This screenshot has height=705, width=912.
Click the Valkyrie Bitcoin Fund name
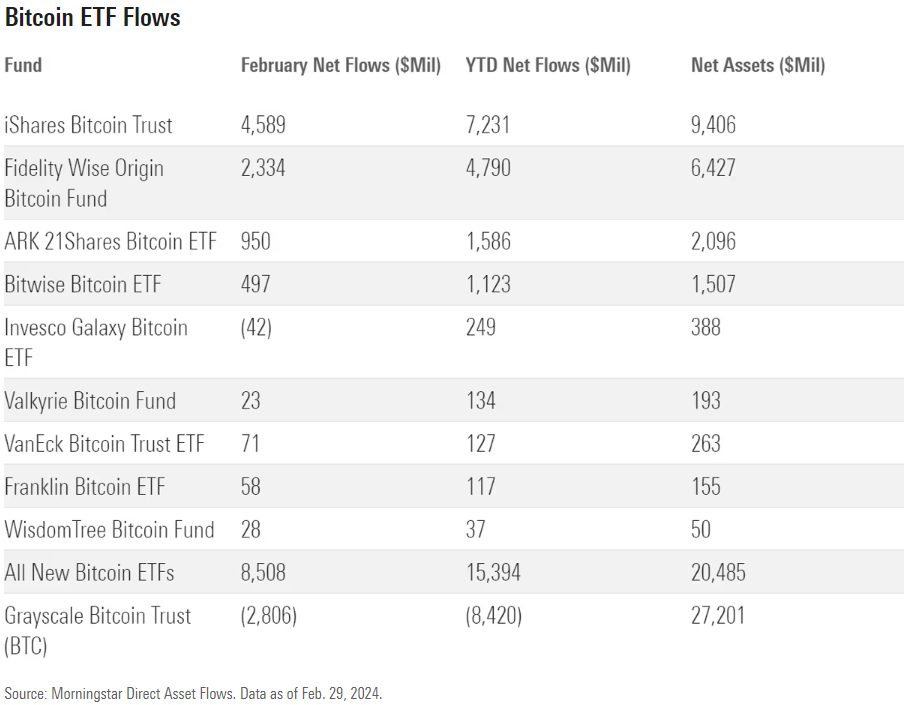pos(90,401)
